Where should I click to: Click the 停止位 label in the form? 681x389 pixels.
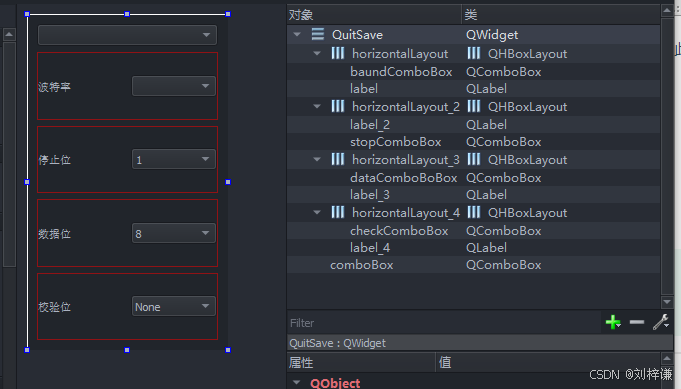pos(54,160)
